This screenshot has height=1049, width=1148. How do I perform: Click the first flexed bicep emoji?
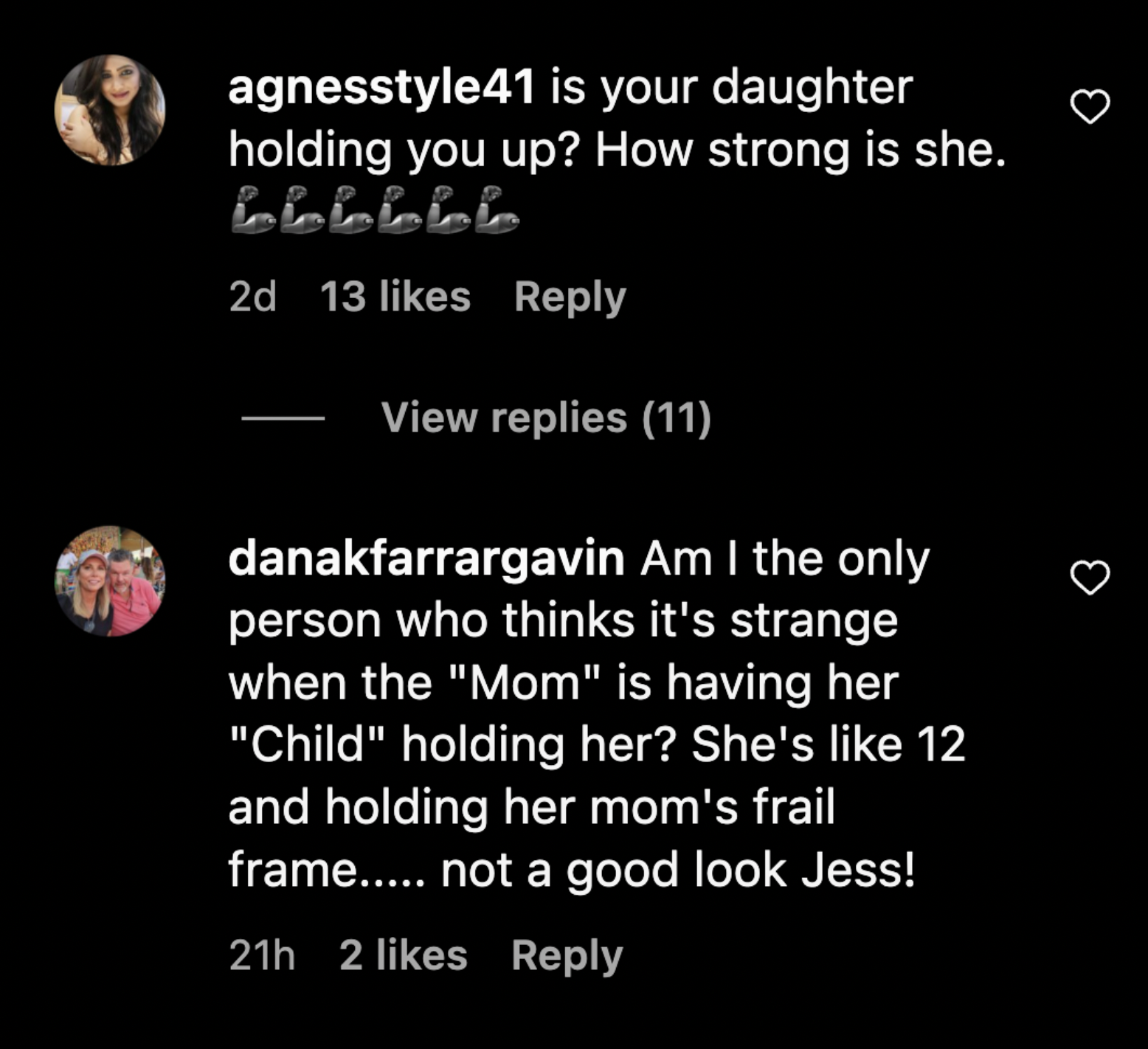pyautogui.click(x=253, y=210)
